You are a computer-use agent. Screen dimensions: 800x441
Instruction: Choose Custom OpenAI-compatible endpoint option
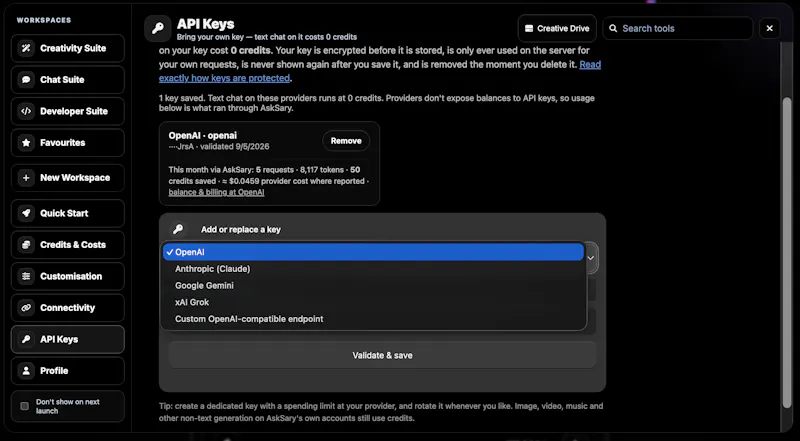pyautogui.click(x=373, y=319)
